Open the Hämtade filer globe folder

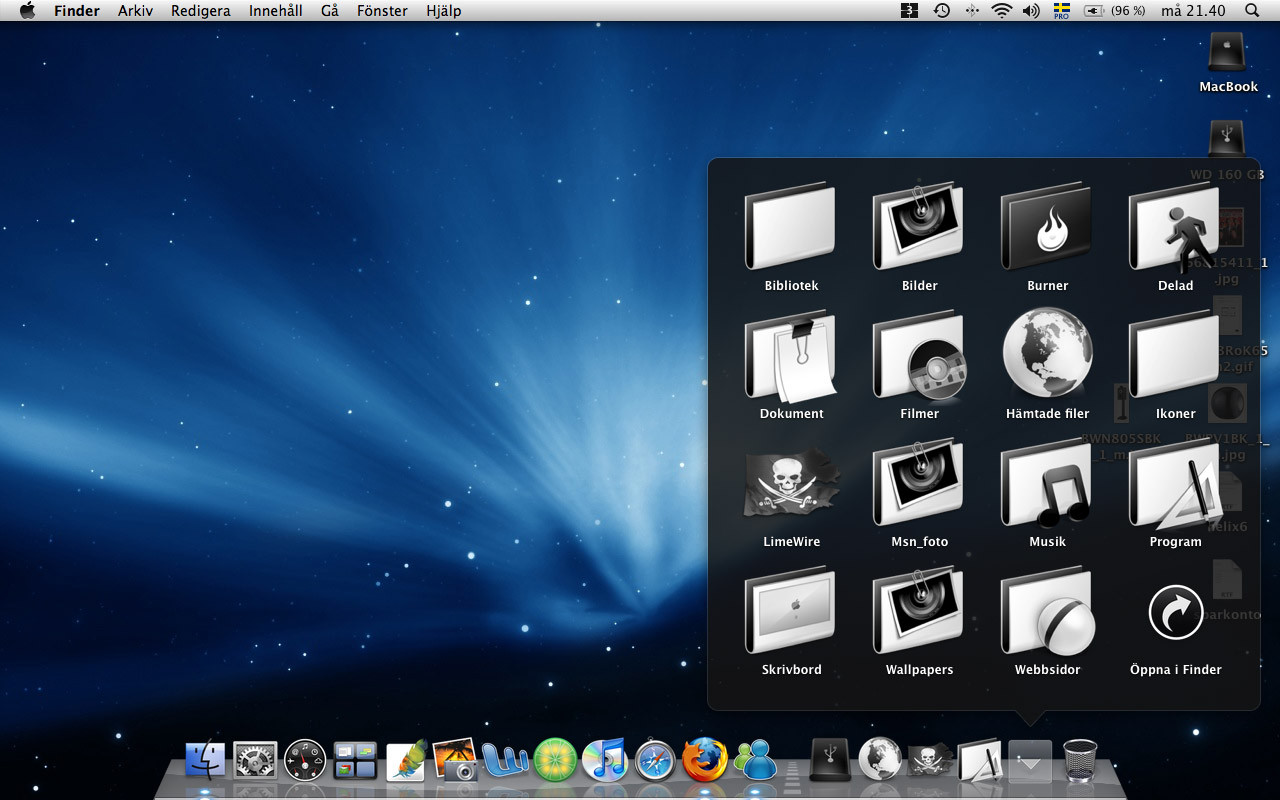coord(1047,353)
